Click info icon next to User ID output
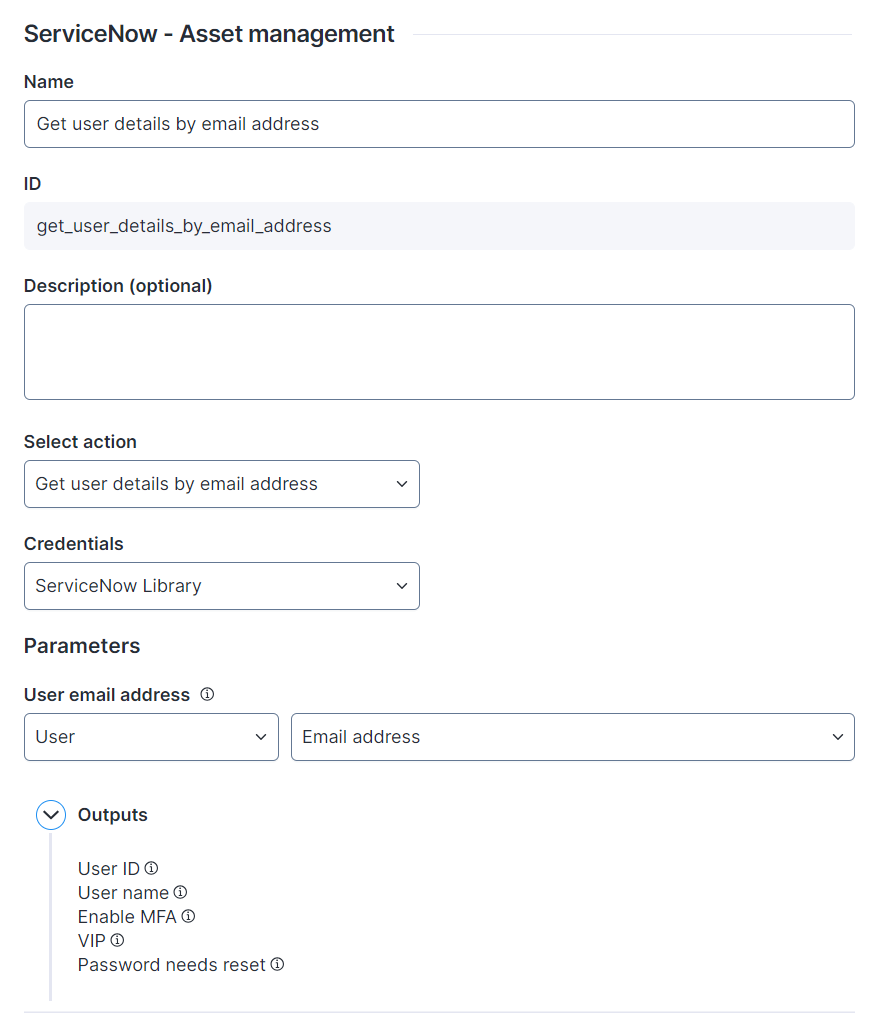Image resolution: width=883 pixels, height=1024 pixels. (152, 868)
